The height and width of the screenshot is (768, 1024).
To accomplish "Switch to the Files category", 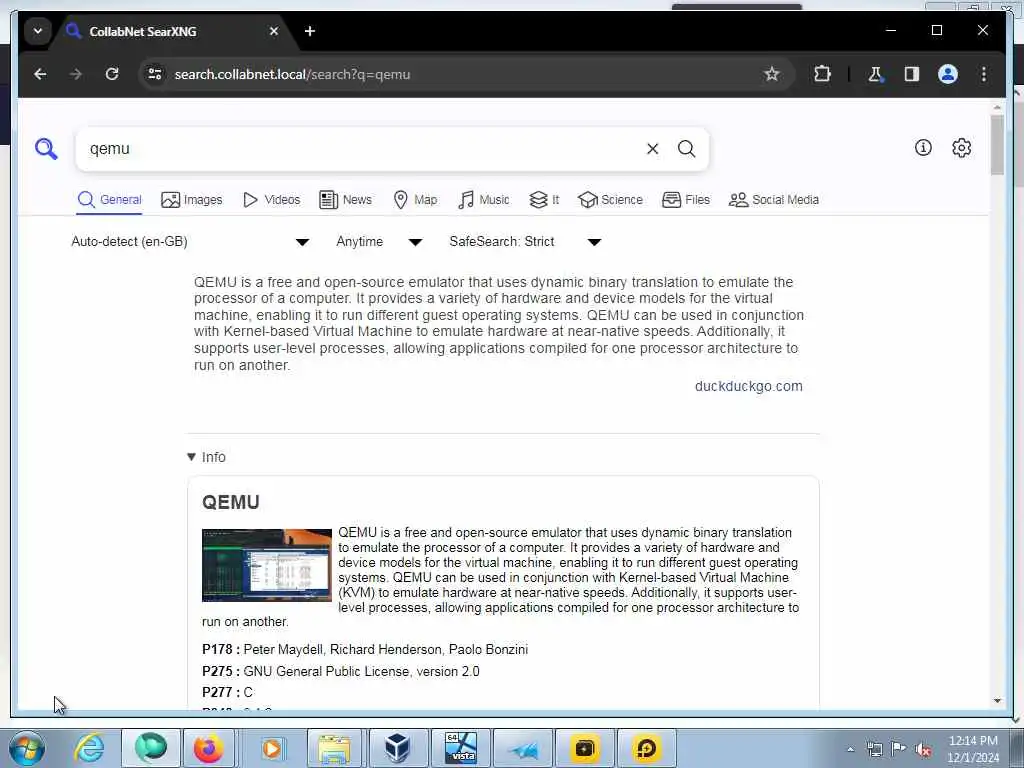I will [686, 200].
